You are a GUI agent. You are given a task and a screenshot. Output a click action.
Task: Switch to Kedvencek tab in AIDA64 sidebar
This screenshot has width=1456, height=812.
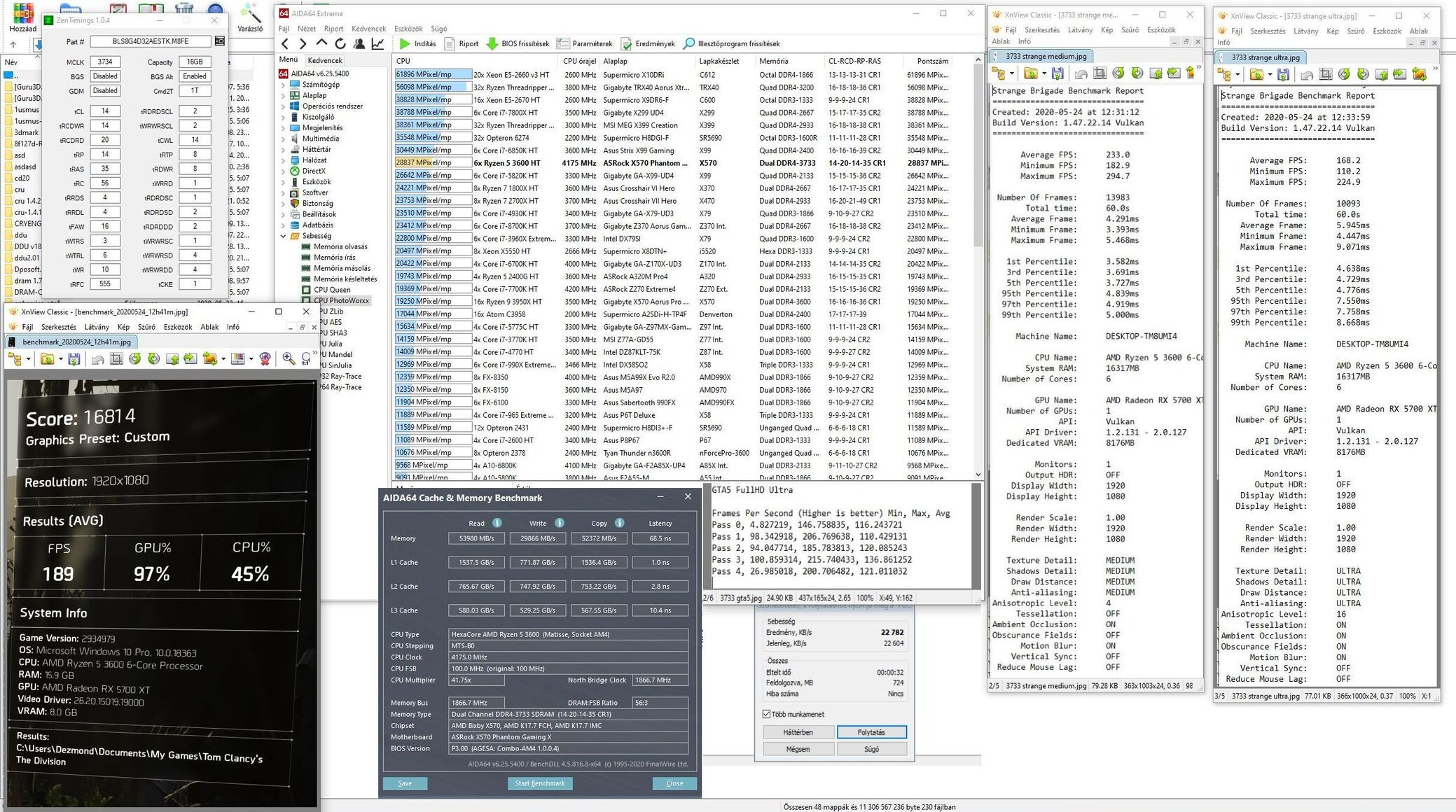325,60
